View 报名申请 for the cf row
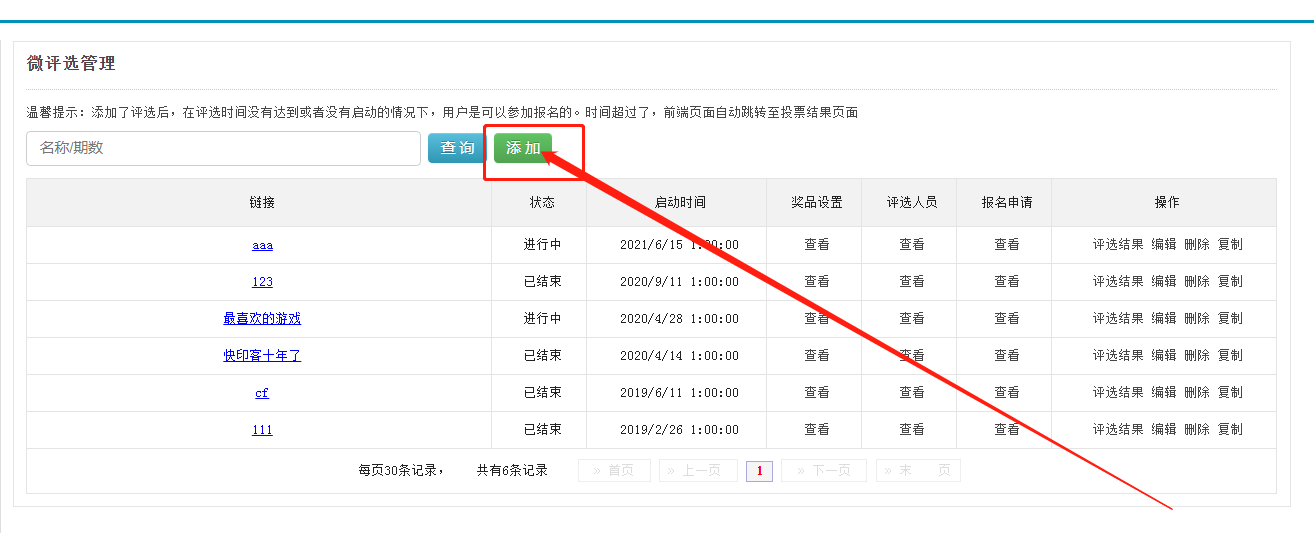1314x533 pixels. (x=1007, y=393)
